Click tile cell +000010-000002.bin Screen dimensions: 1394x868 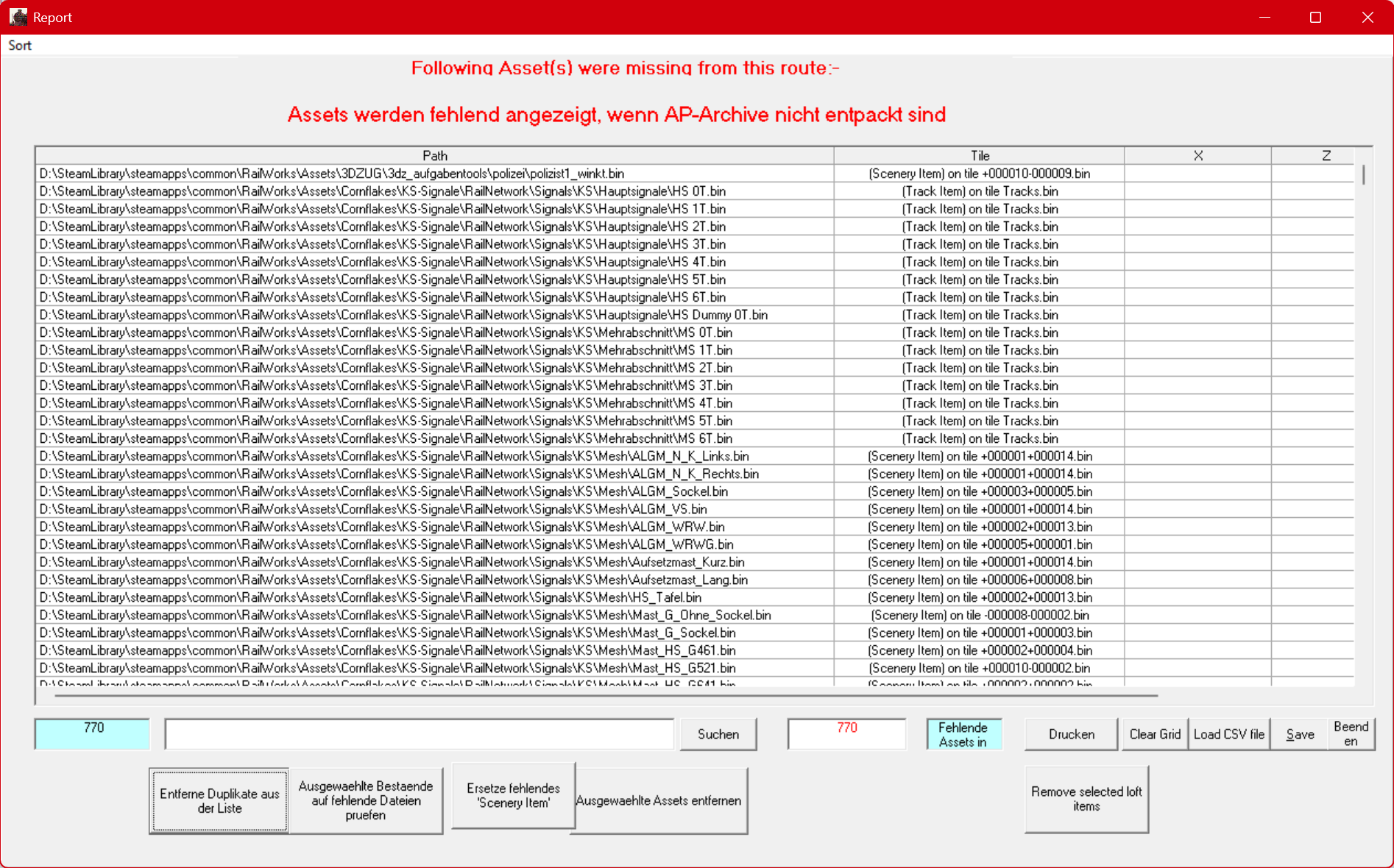point(980,668)
